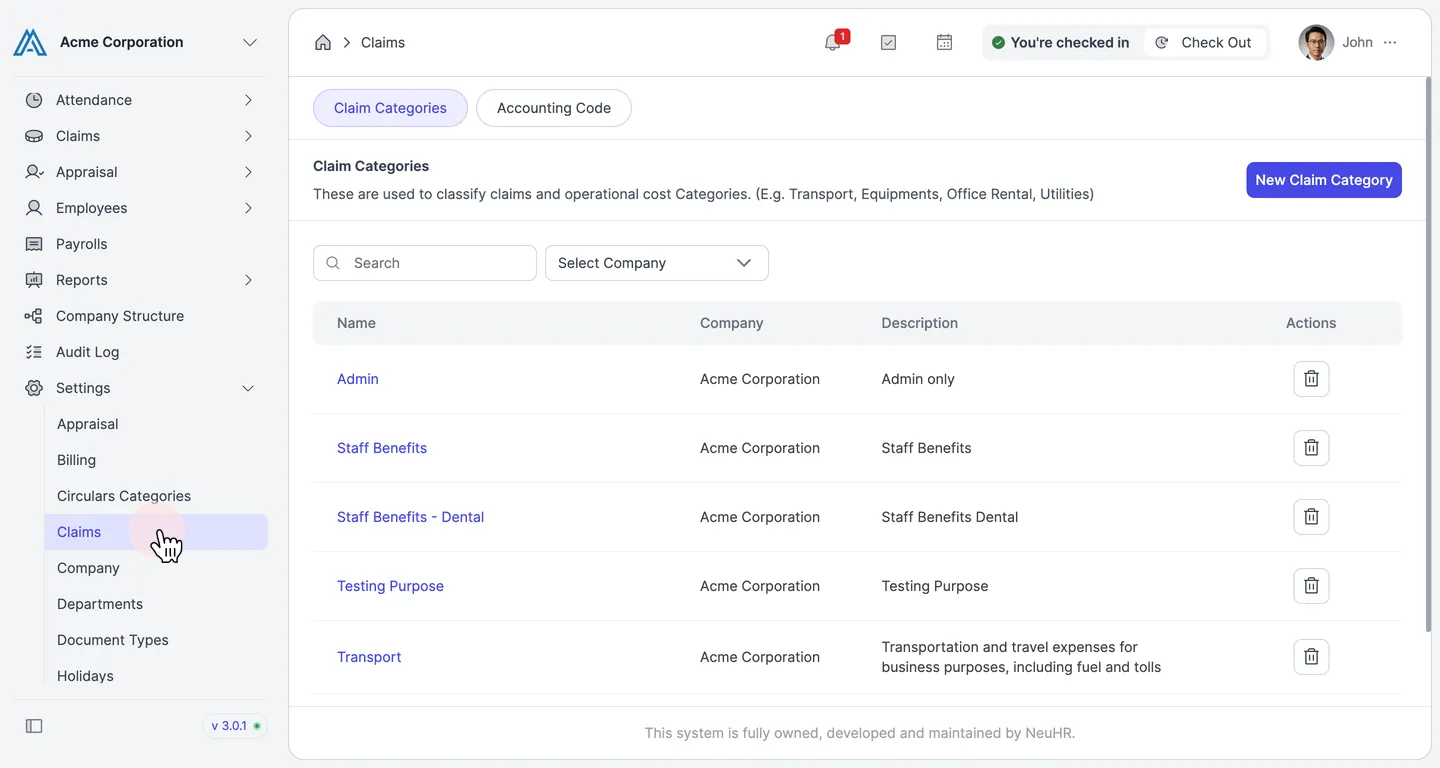The height and width of the screenshot is (768, 1440).
Task: Click the Name column header
Action: point(356,323)
